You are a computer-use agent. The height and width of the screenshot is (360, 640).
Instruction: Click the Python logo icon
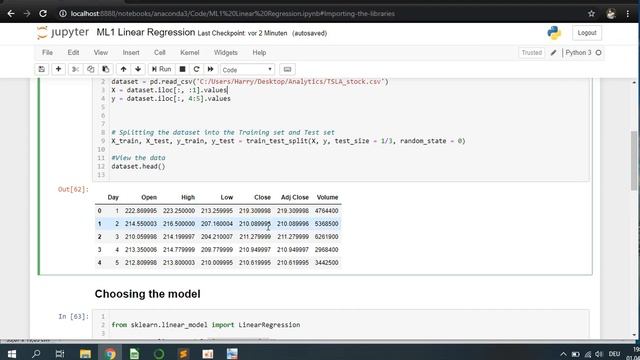pos(554,33)
